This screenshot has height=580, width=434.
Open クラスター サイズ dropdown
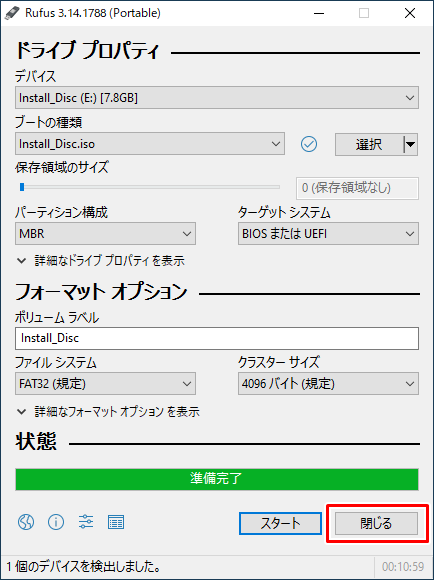click(328, 384)
